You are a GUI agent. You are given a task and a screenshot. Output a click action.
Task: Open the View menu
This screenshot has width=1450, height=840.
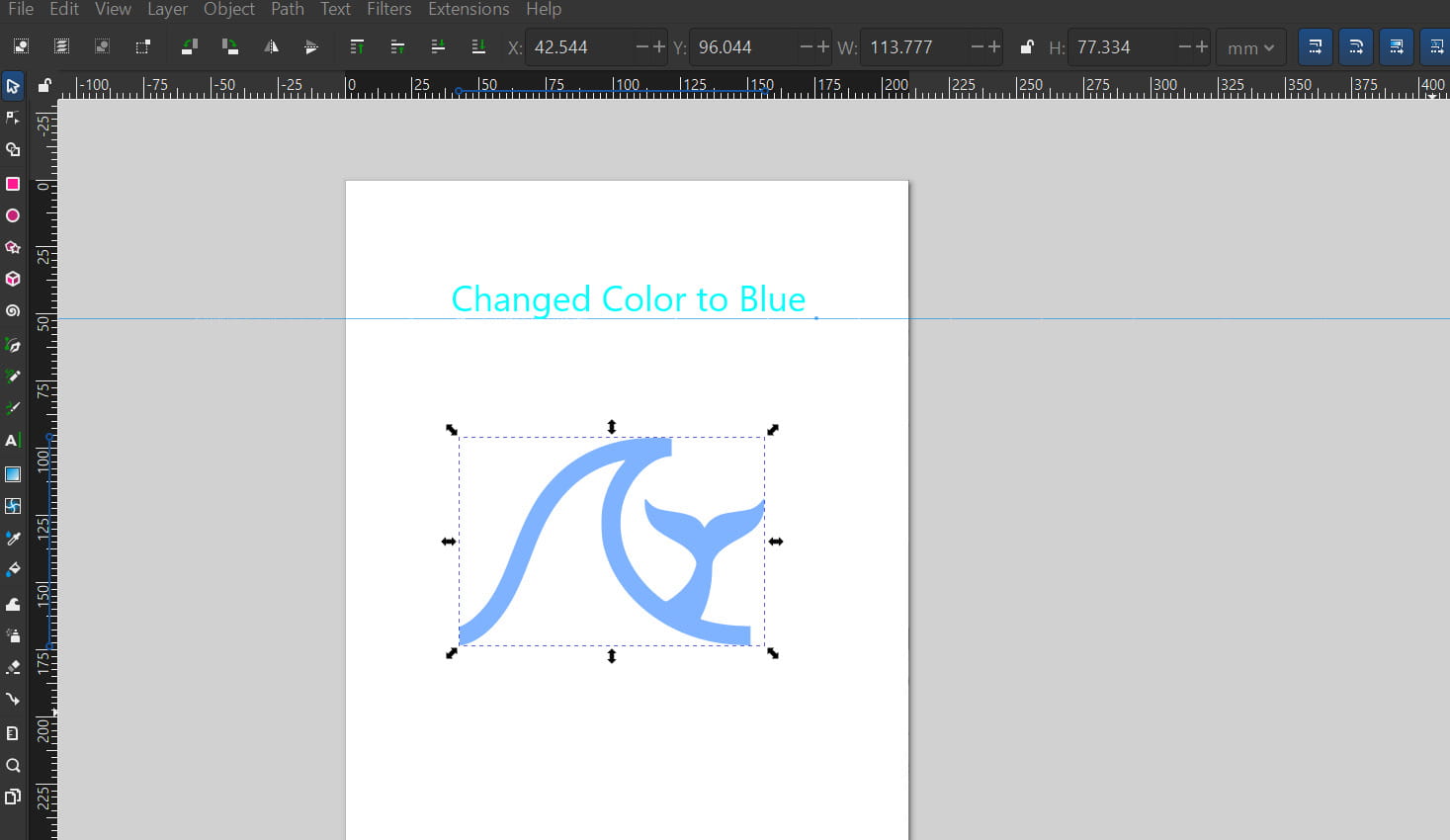pos(113,9)
